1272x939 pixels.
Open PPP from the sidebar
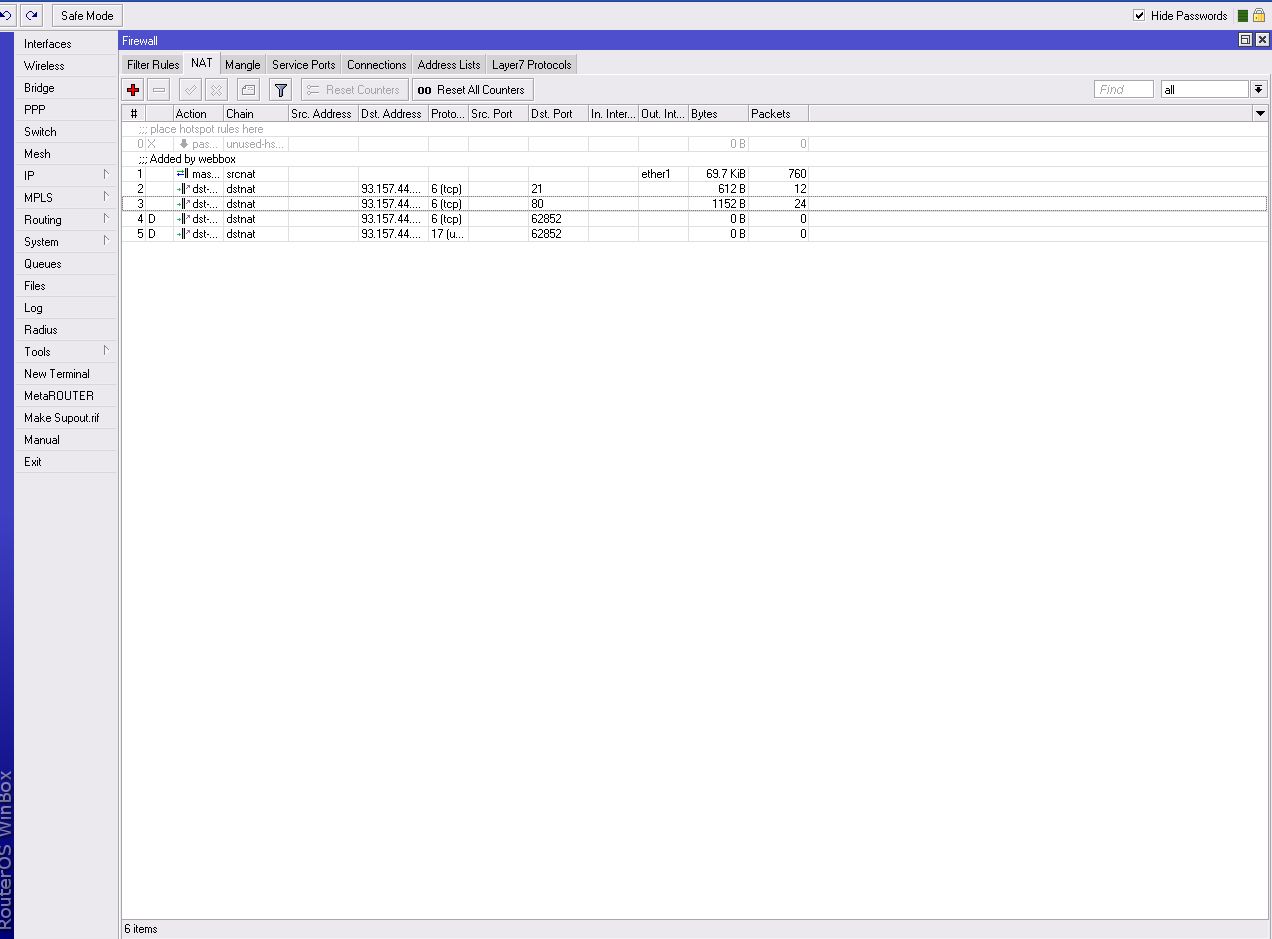[x=66, y=109]
